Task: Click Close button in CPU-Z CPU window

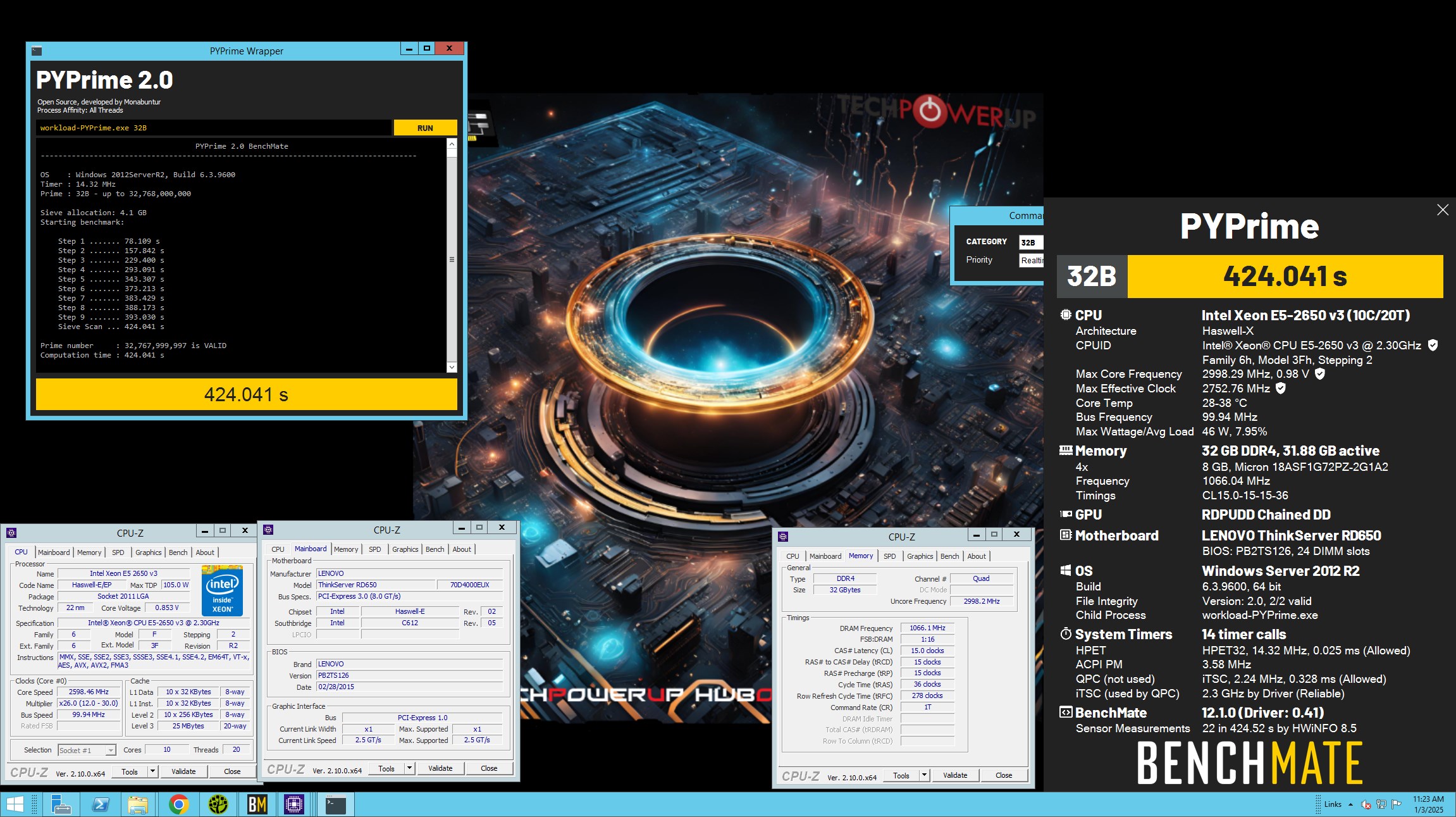Action: click(x=232, y=771)
